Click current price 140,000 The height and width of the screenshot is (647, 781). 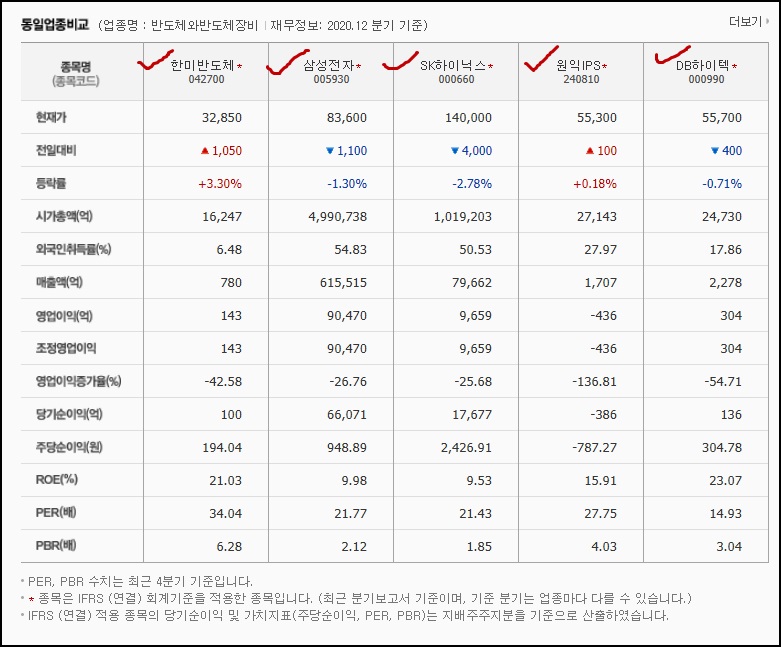coord(468,118)
